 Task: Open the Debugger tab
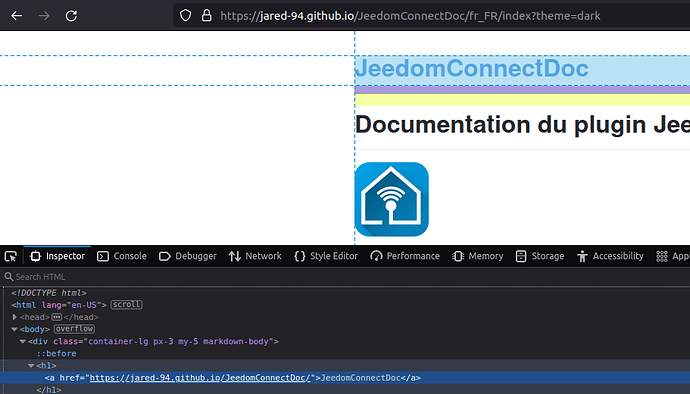coord(188,256)
